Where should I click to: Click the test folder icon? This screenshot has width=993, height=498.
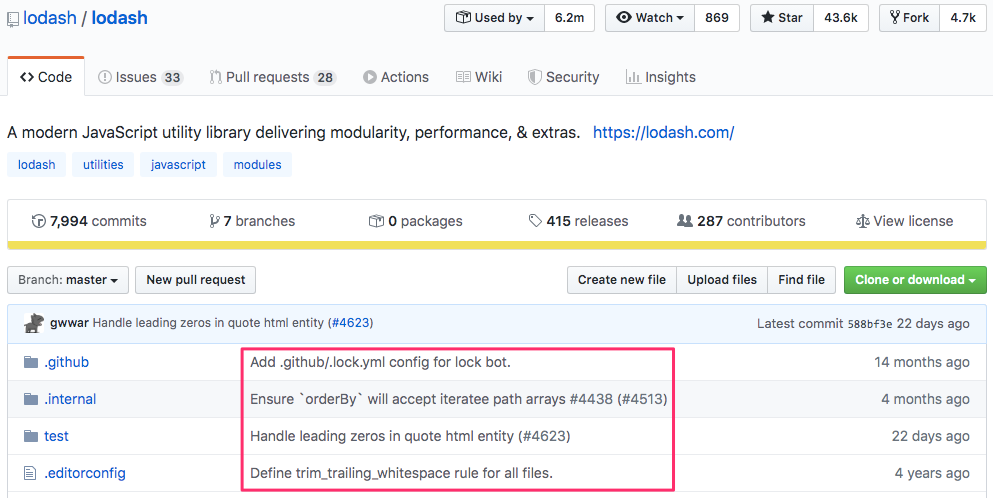[30, 436]
